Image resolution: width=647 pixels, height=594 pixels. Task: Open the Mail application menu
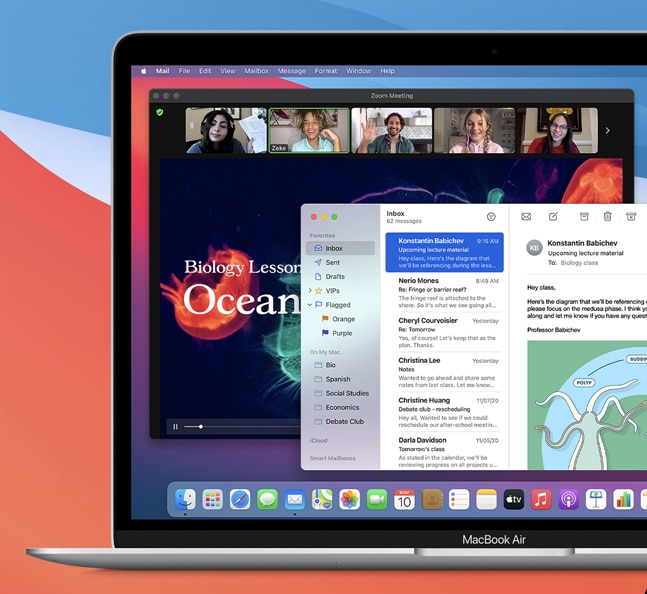point(163,71)
